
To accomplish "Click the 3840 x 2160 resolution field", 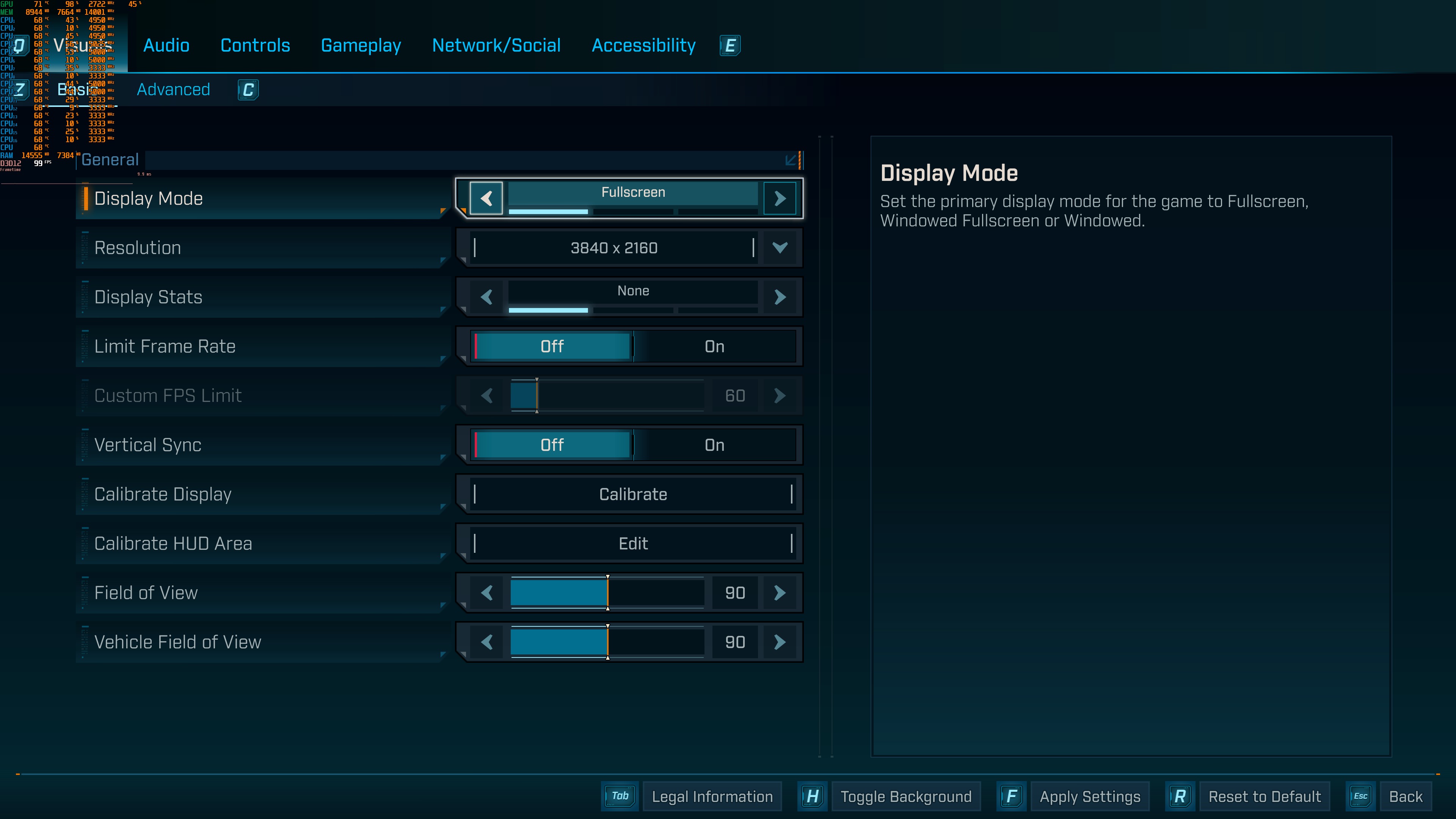I will pos(613,248).
